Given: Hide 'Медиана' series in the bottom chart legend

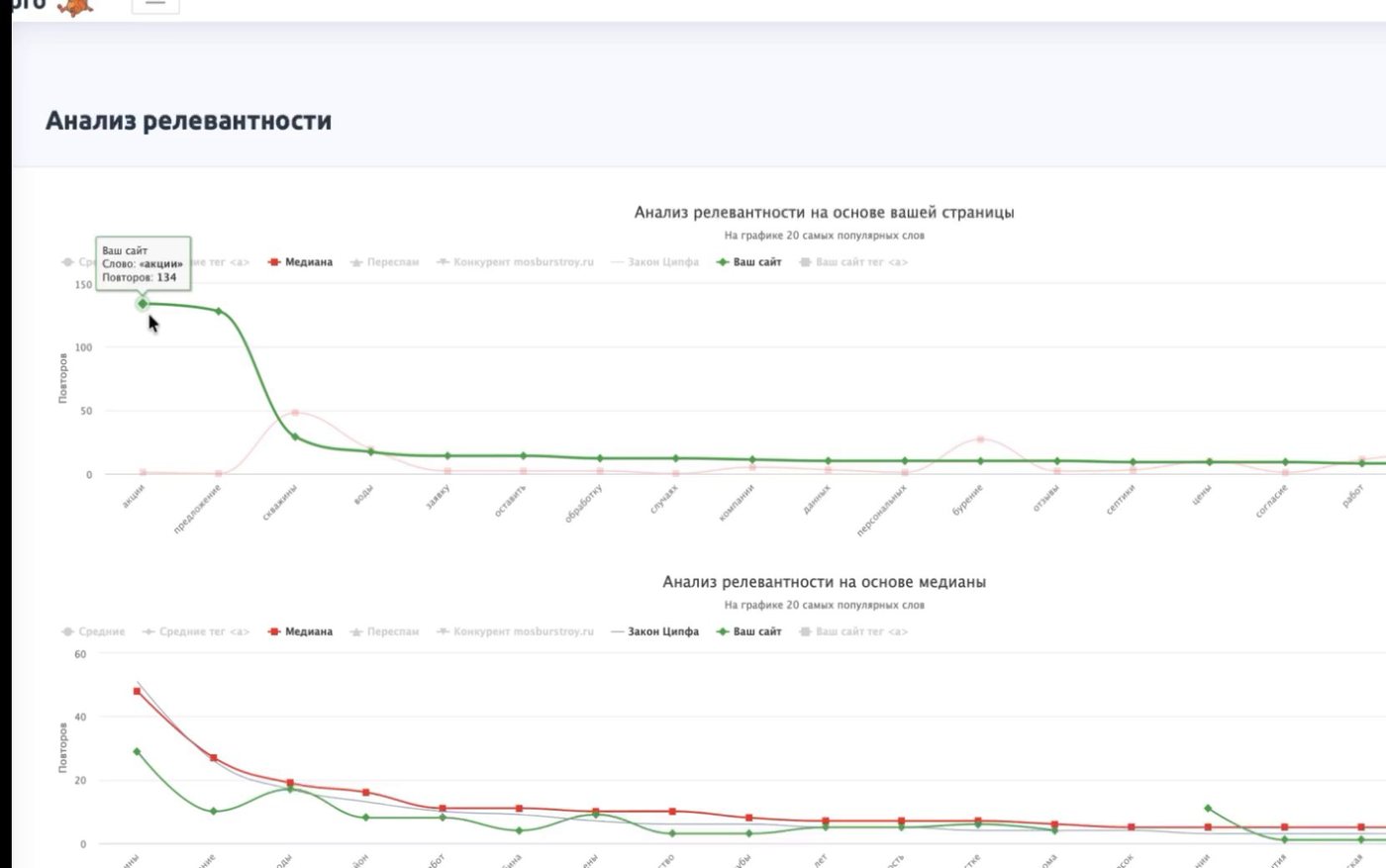Looking at the screenshot, I should tap(301, 631).
